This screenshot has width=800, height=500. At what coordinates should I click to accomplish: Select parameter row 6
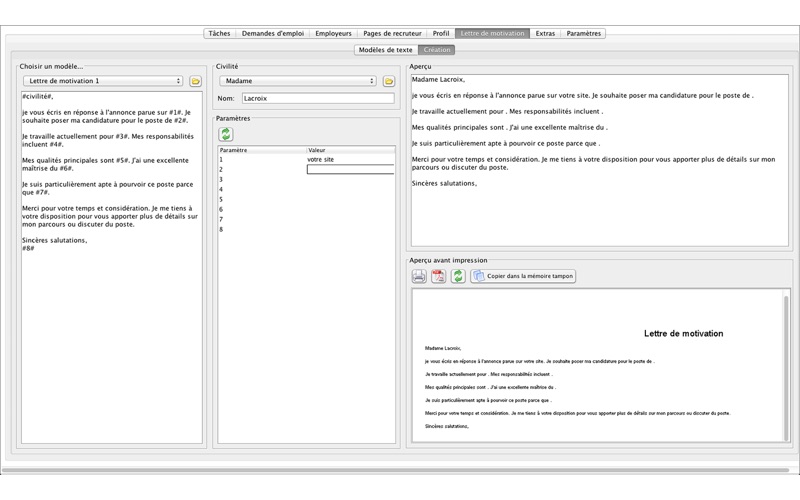pyautogui.click(x=306, y=209)
